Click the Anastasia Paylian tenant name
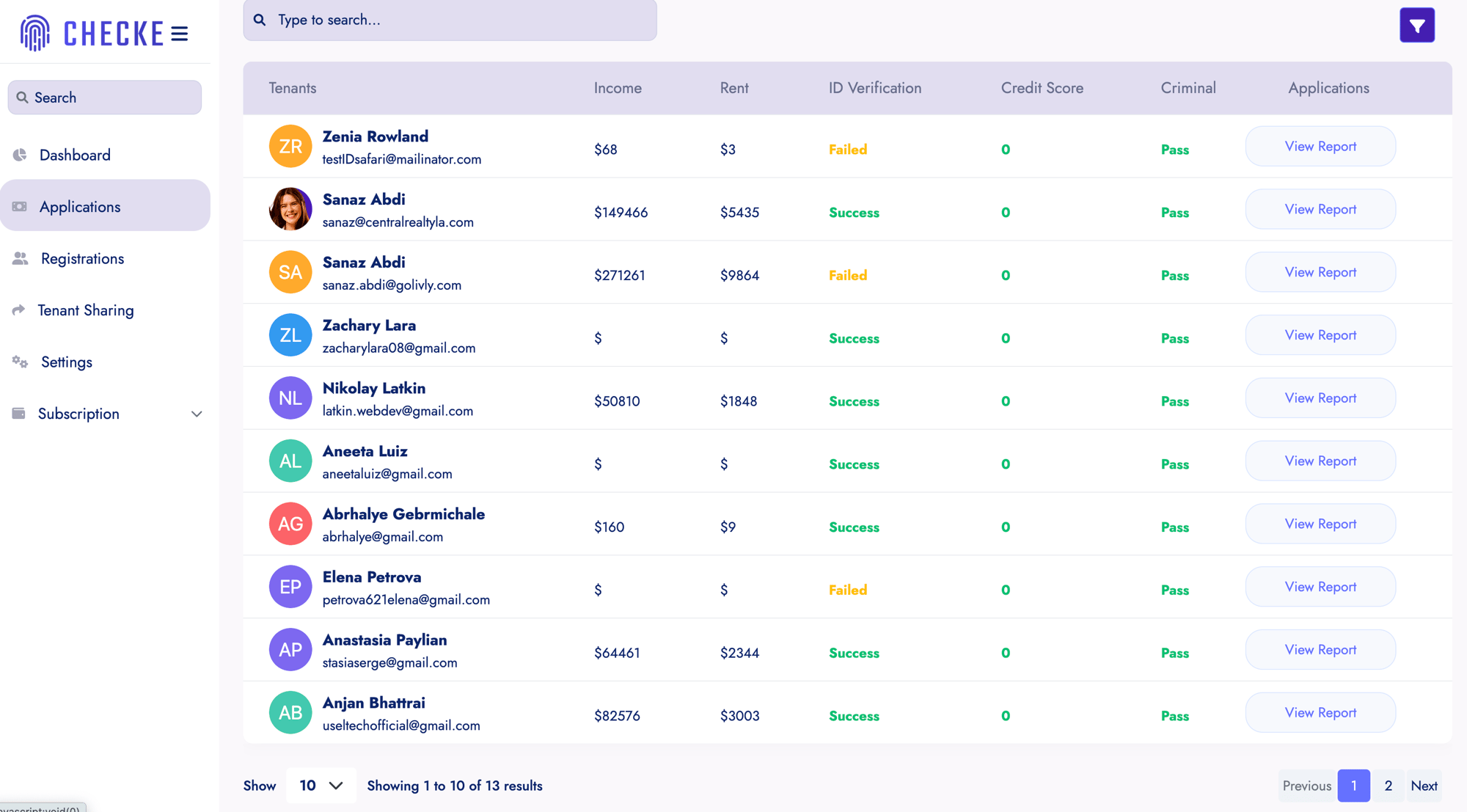 click(384, 640)
